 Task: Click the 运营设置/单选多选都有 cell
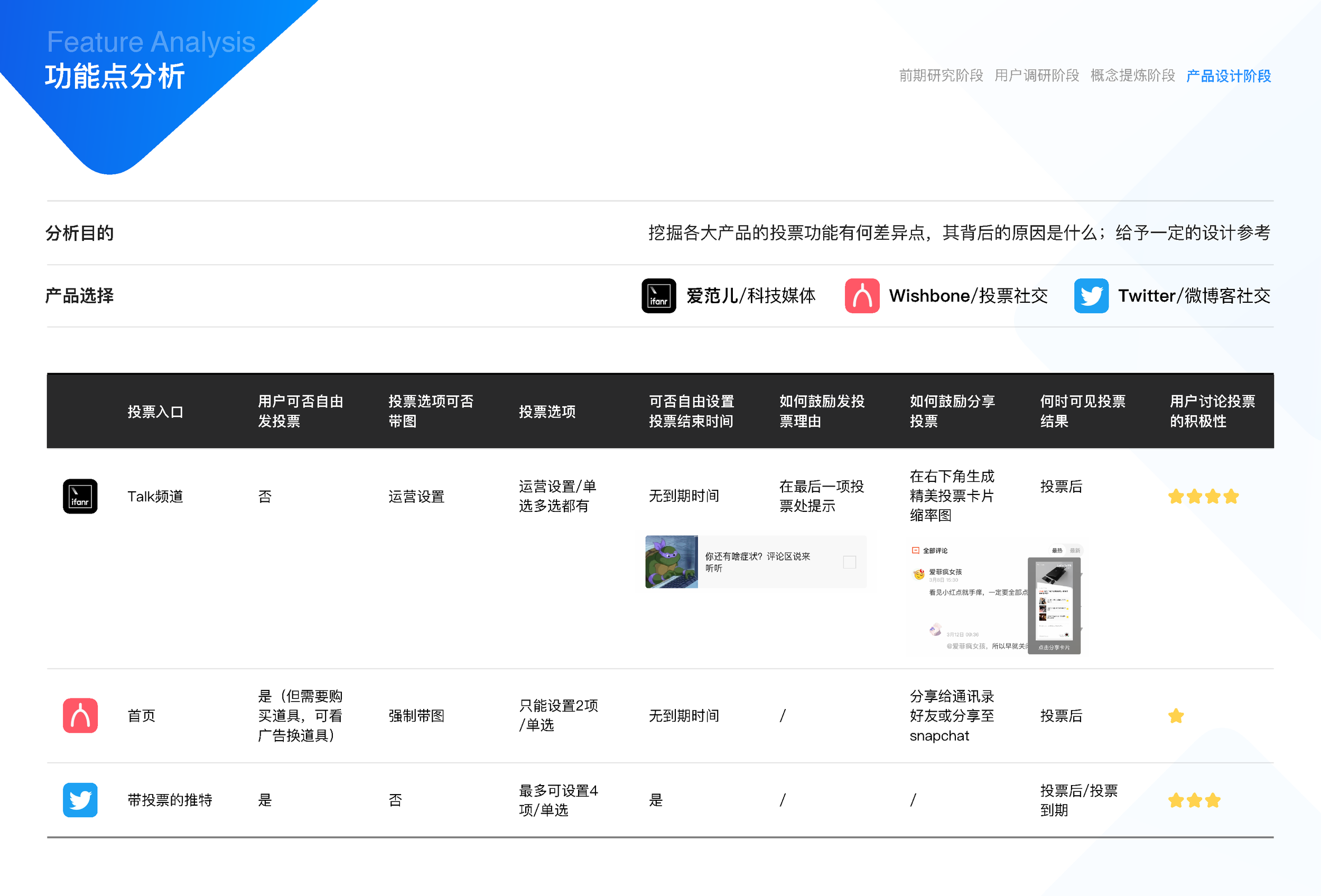point(557,496)
